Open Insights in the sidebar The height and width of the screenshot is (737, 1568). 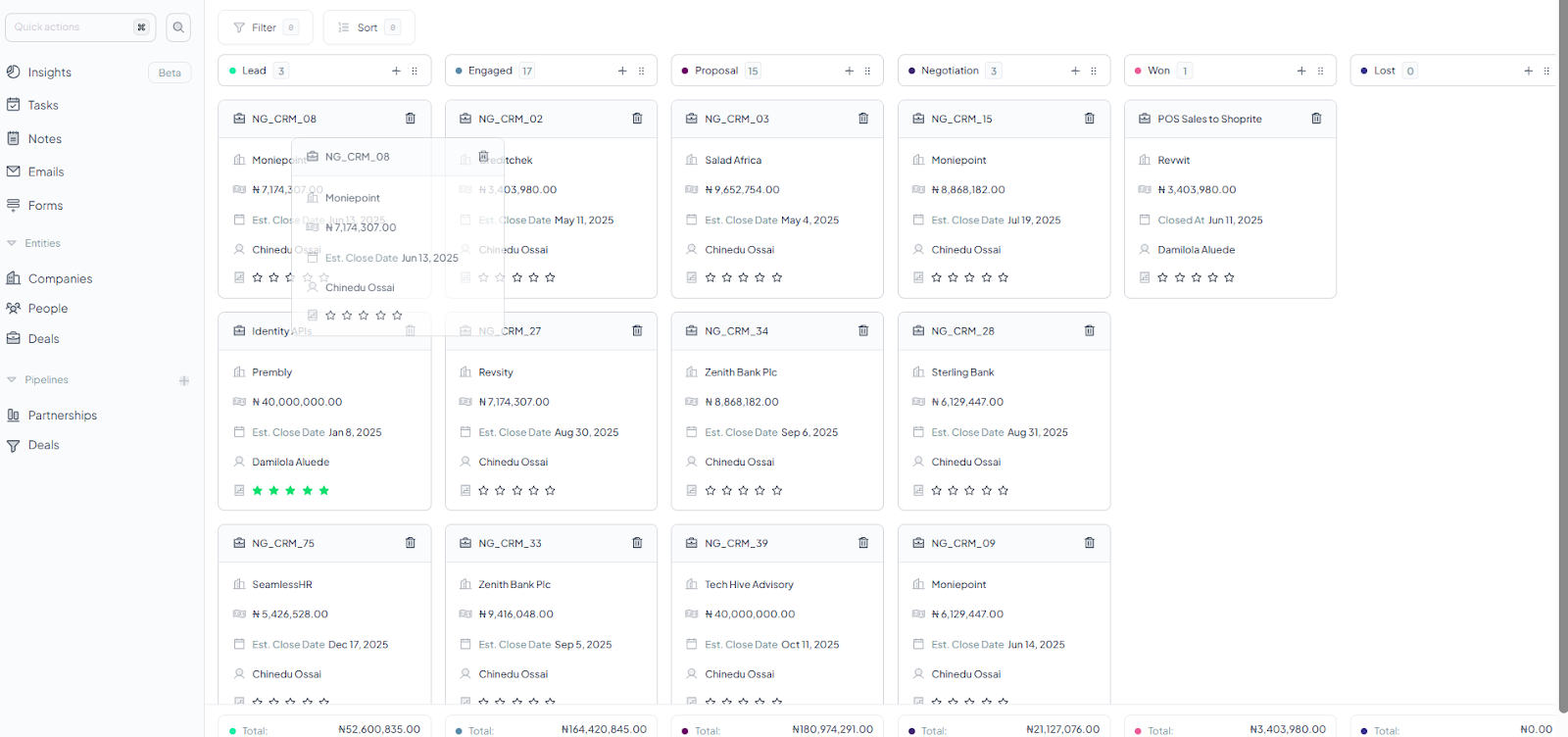[x=49, y=73]
